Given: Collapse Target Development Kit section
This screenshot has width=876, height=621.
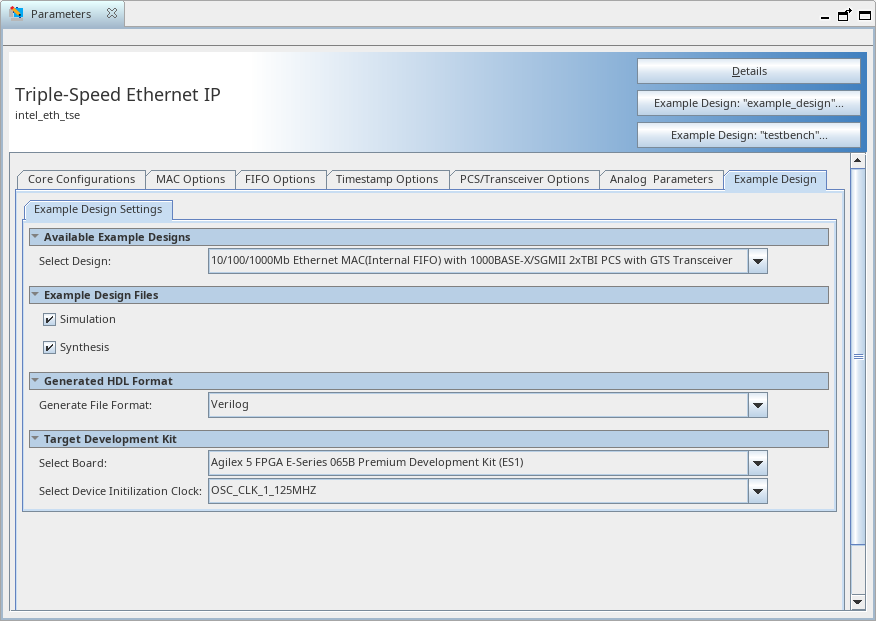Looking at the screenshot, I should pyautogui.click(x=35, y=439).
